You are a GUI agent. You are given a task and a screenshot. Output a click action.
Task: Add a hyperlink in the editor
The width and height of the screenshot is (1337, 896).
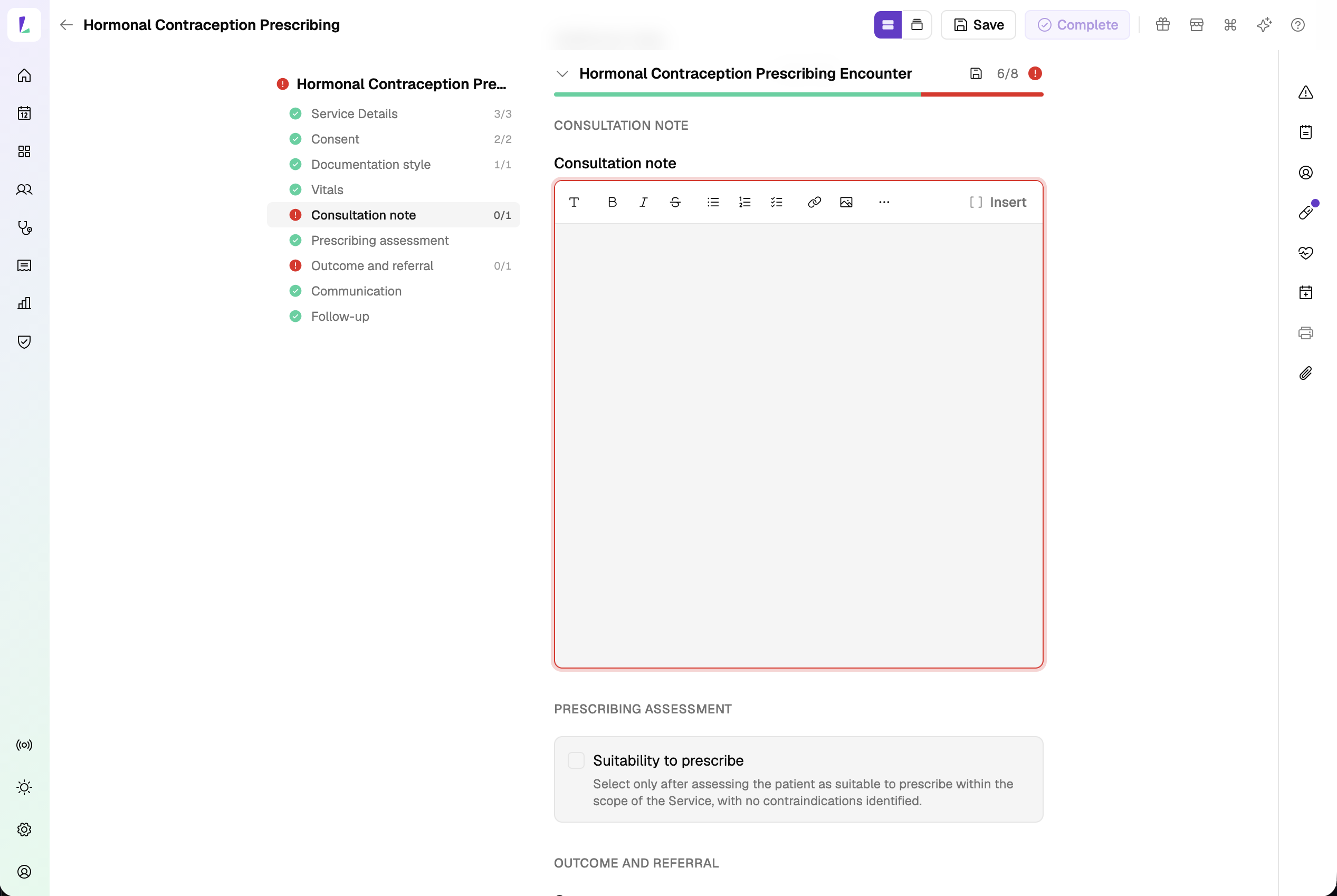point(814,202)
